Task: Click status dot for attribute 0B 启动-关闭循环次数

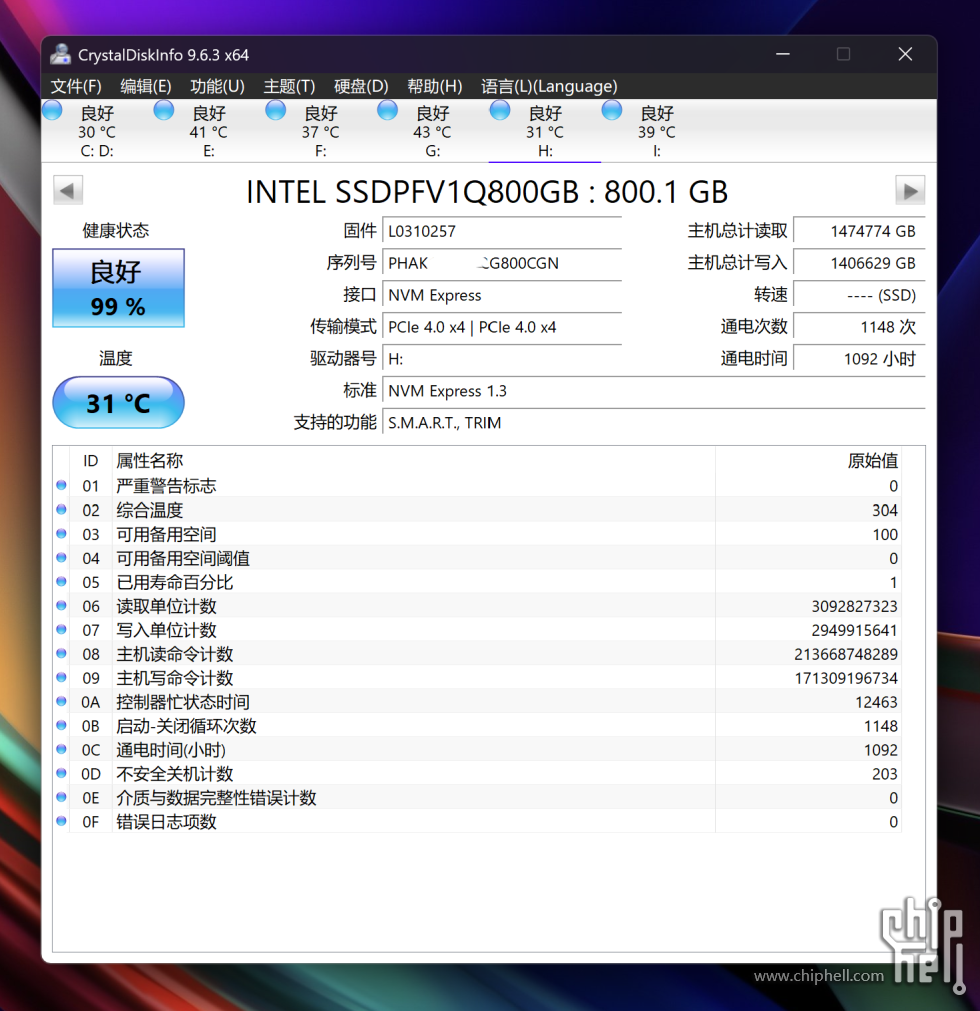Action: pos(61,725)
